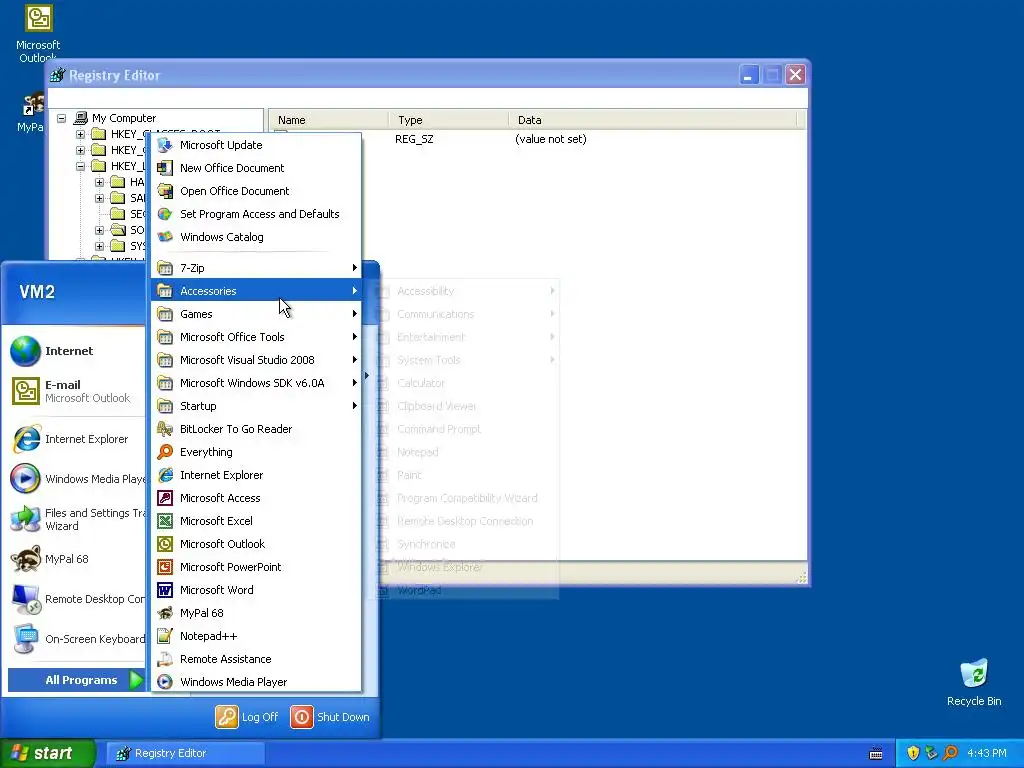Expand the Startup folder menu
The width and height of the screenshot is (1024, 768).
coord(257,406)
